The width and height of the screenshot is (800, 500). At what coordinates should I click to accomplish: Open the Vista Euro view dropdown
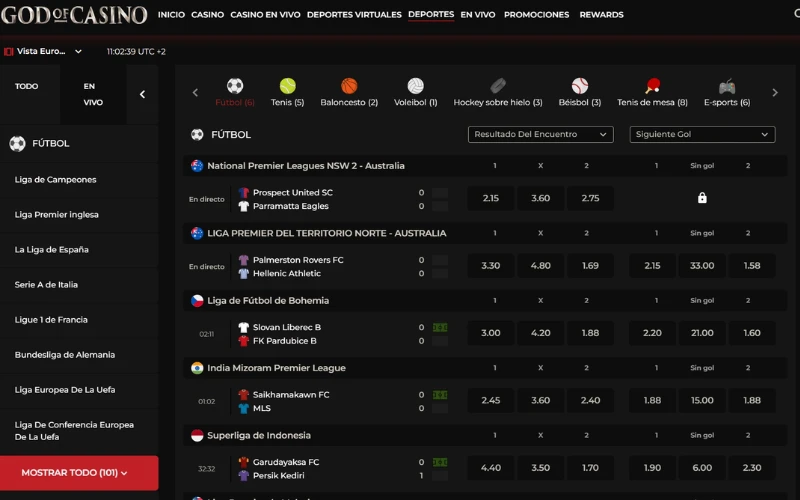43,52
